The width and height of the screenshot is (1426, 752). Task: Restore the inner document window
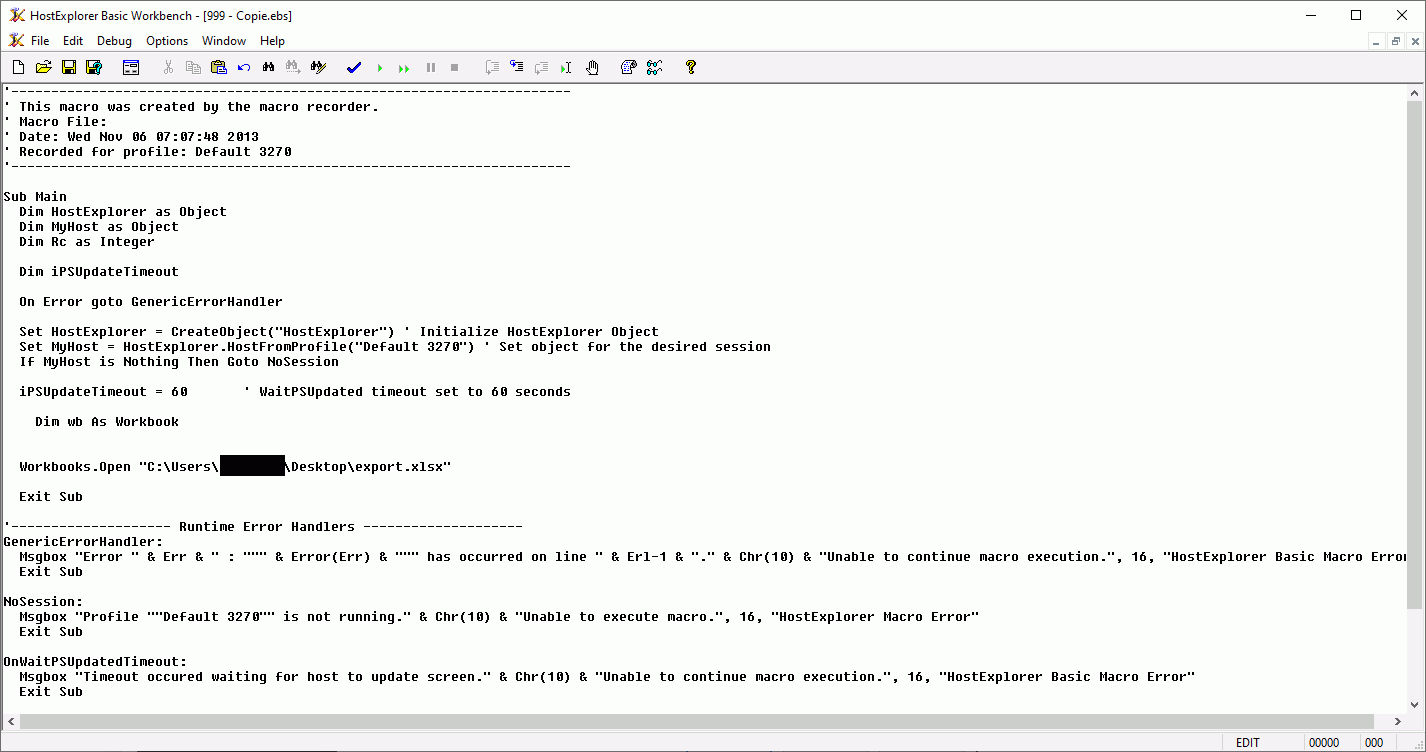point(1395,41)
